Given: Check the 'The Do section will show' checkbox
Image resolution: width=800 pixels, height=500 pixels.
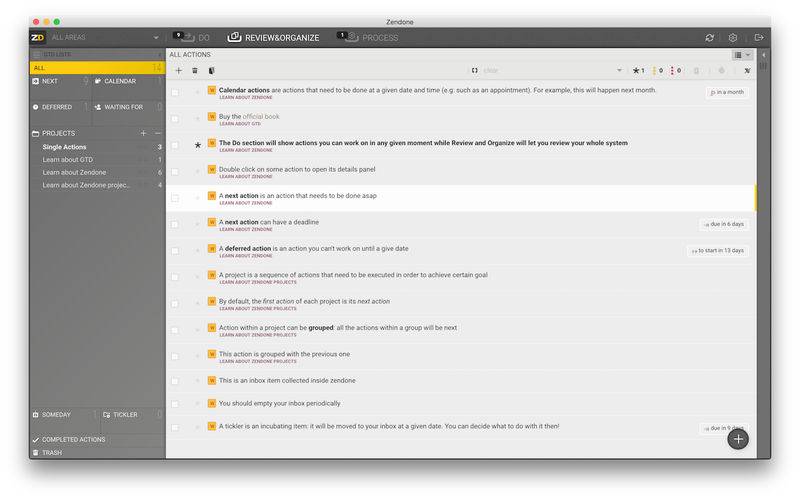Looking at the screenshot, I should [x=175, y=145].
